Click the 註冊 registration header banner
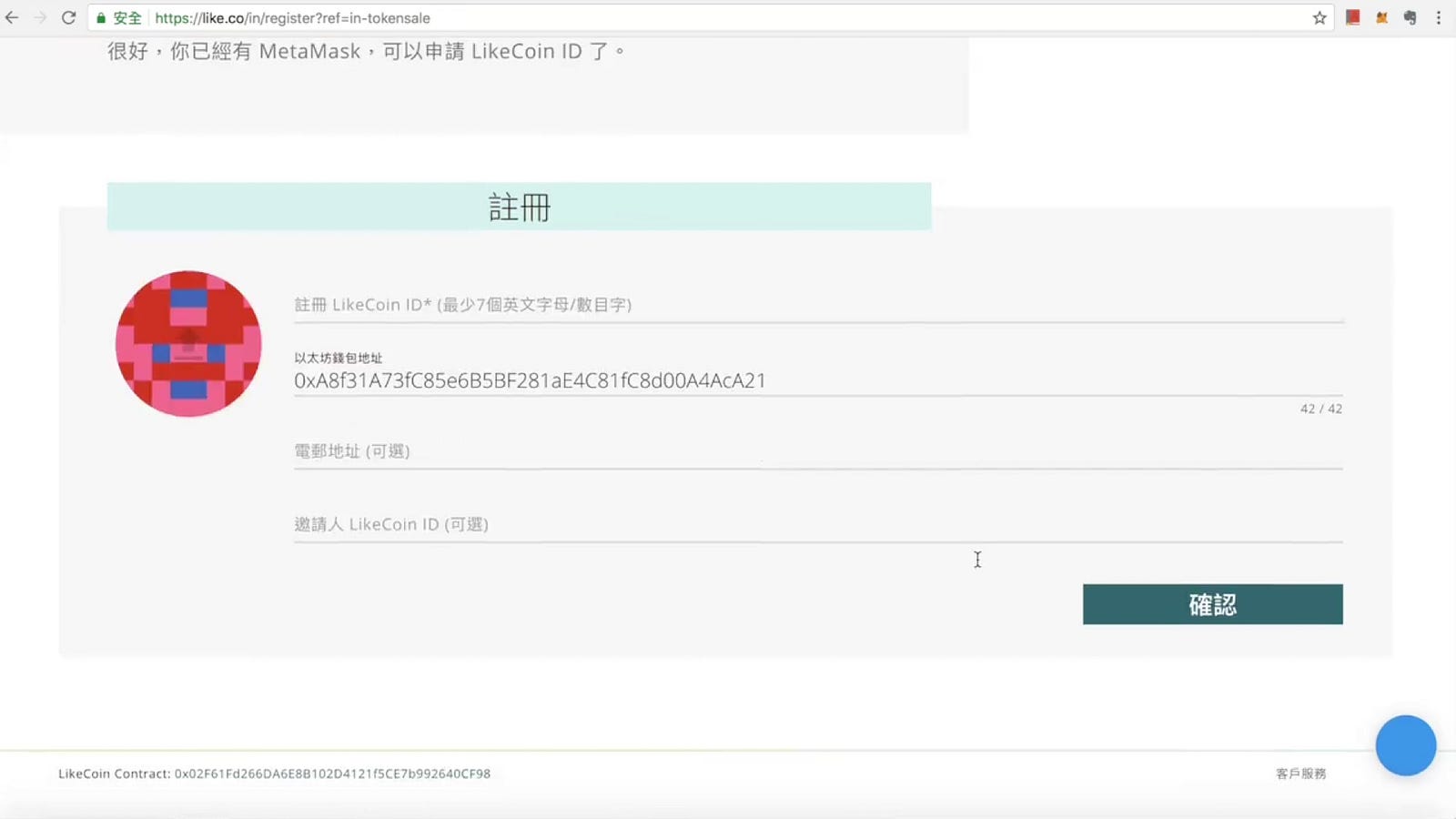 pyautogui.click(x=519, y=207)
